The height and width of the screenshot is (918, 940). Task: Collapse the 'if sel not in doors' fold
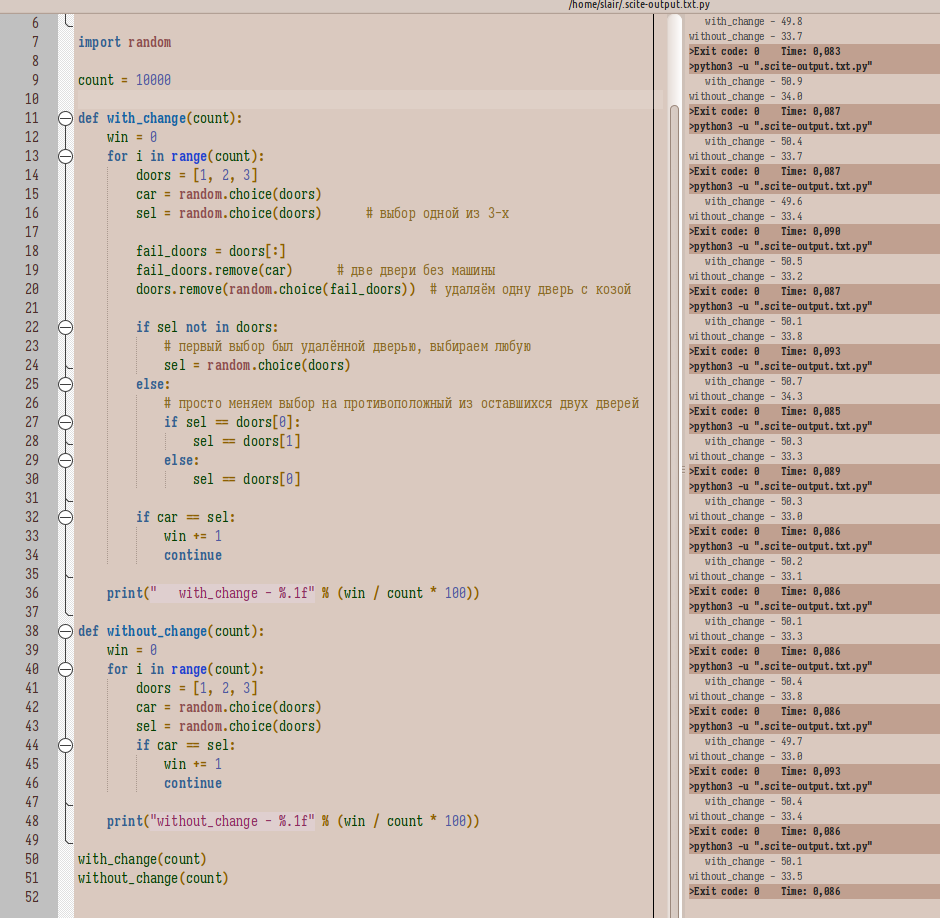click(x=65, y=327)
